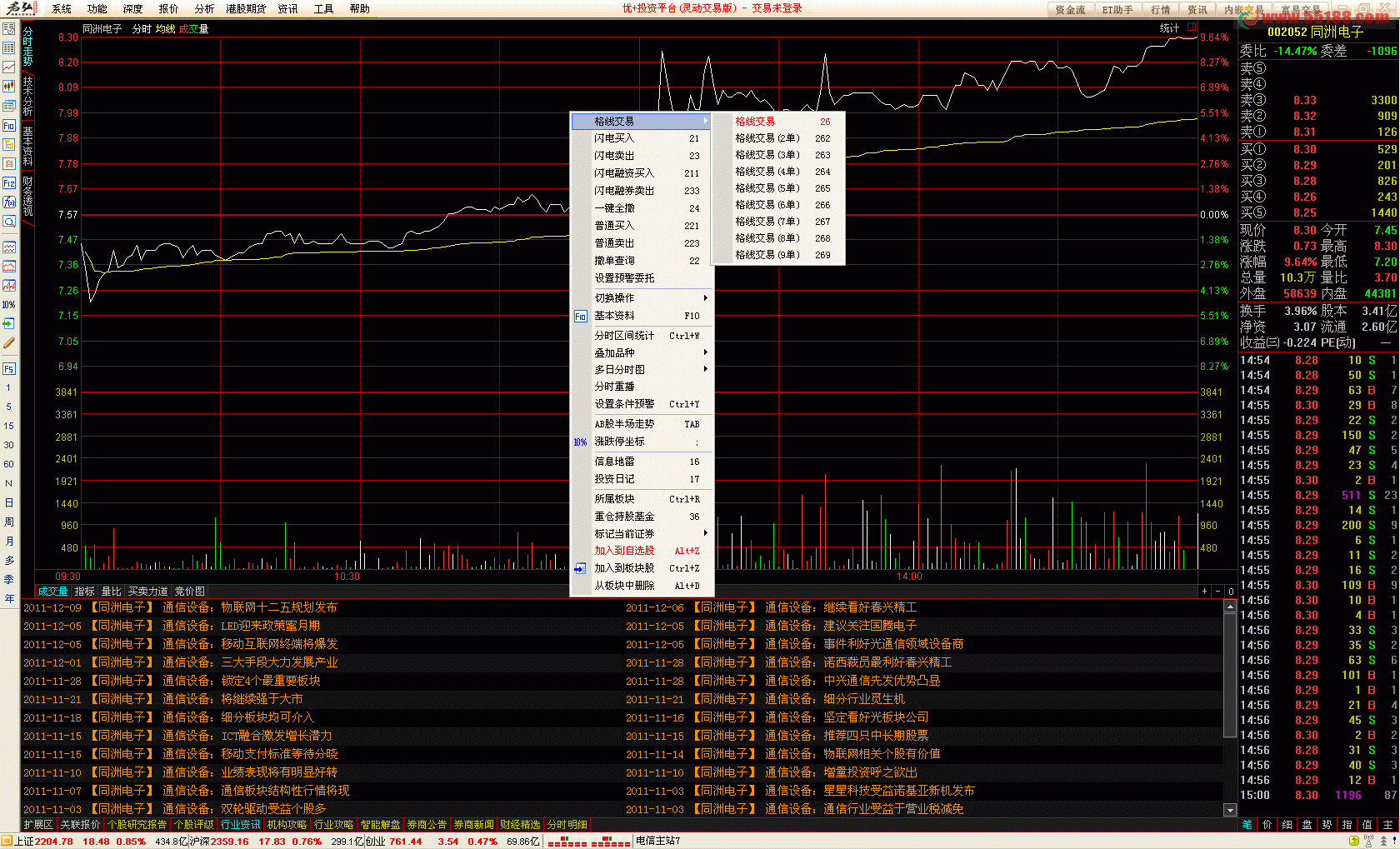Open the 港股期货 menu

click(246, 9)
